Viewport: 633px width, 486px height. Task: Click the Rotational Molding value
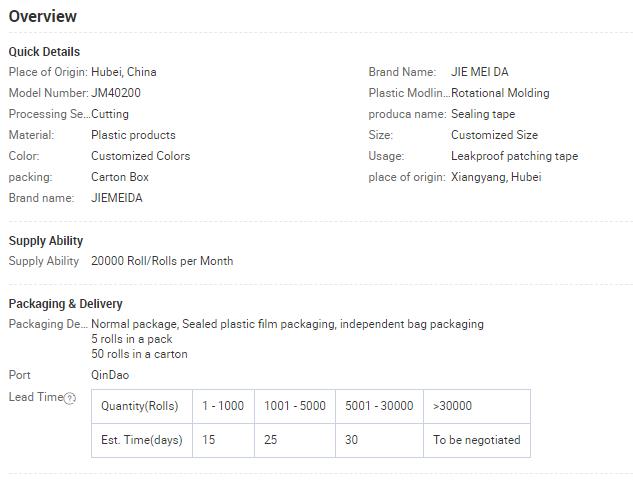click(500, 93)
